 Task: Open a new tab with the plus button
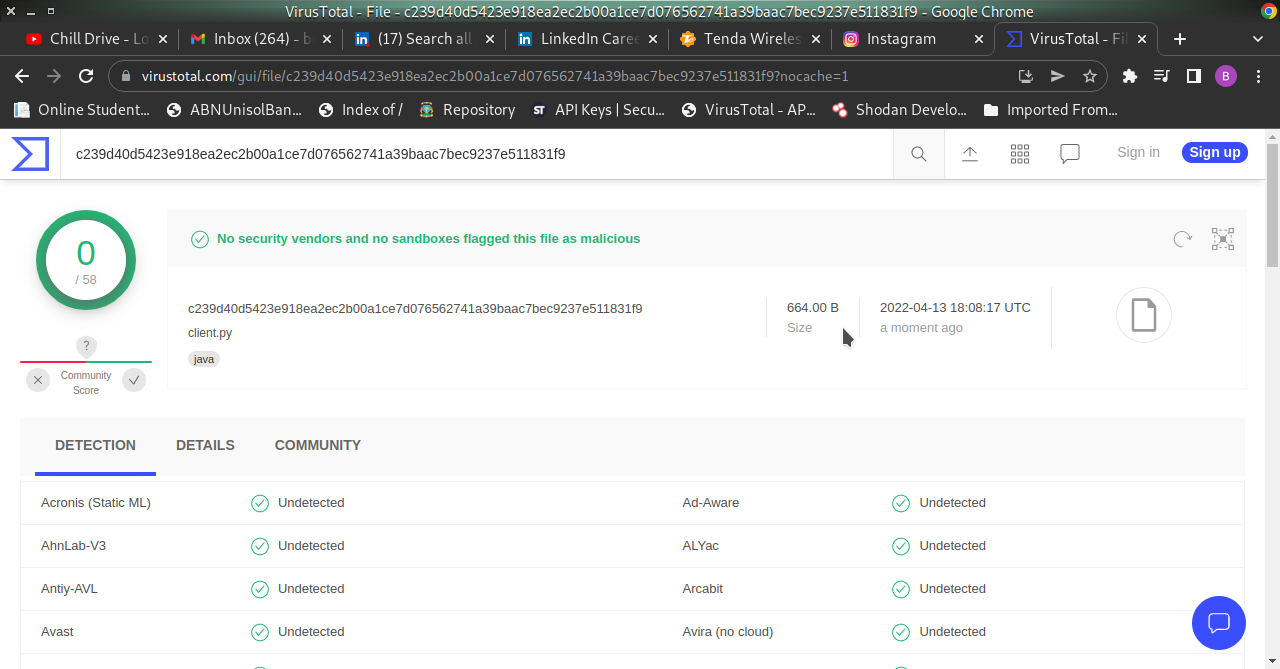click(1180, 39)
